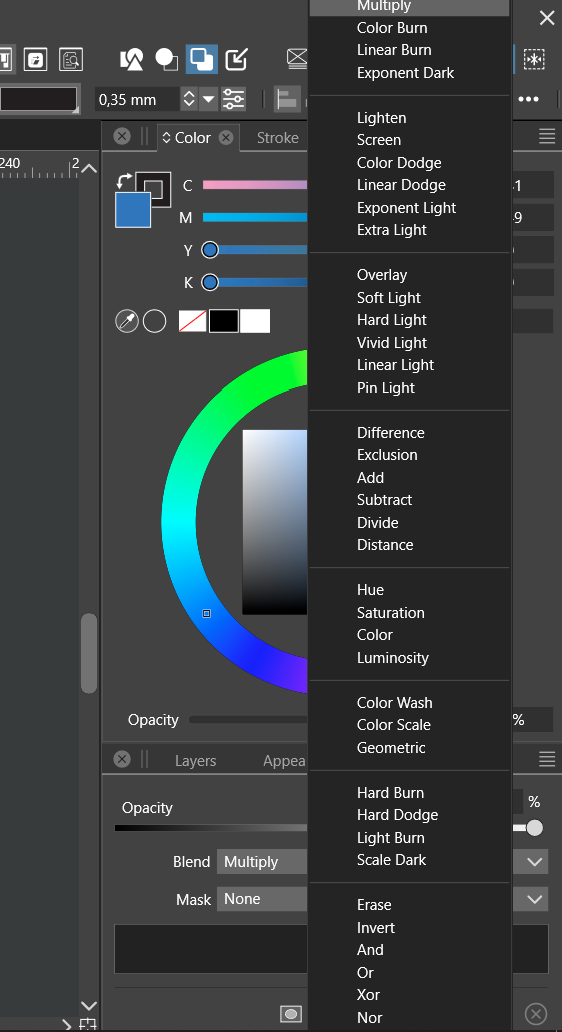The height and width of the screenshot is (1032, 562).
Task: Pick a color with the eyedropper icon
Action: 126,321
